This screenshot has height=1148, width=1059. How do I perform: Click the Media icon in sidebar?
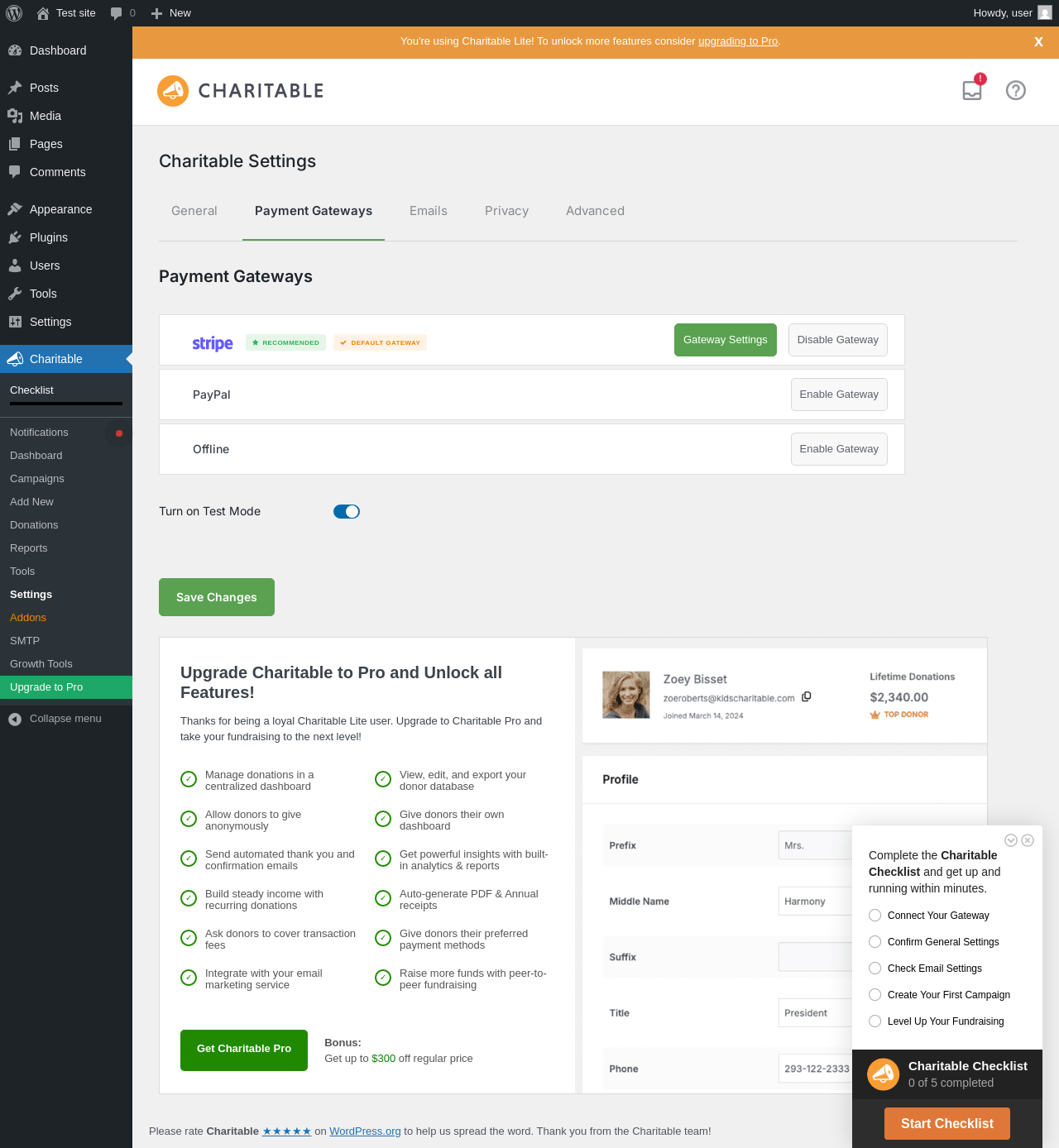point(15,116)
